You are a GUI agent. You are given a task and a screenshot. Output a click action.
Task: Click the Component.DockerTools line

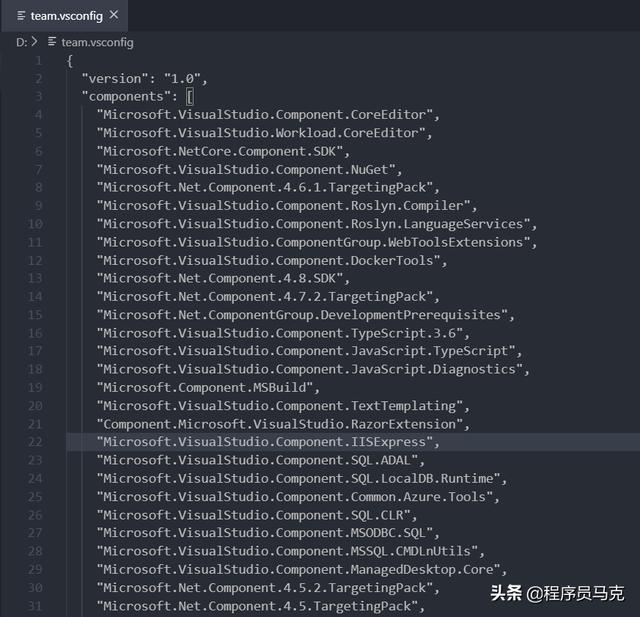point(272,261)
